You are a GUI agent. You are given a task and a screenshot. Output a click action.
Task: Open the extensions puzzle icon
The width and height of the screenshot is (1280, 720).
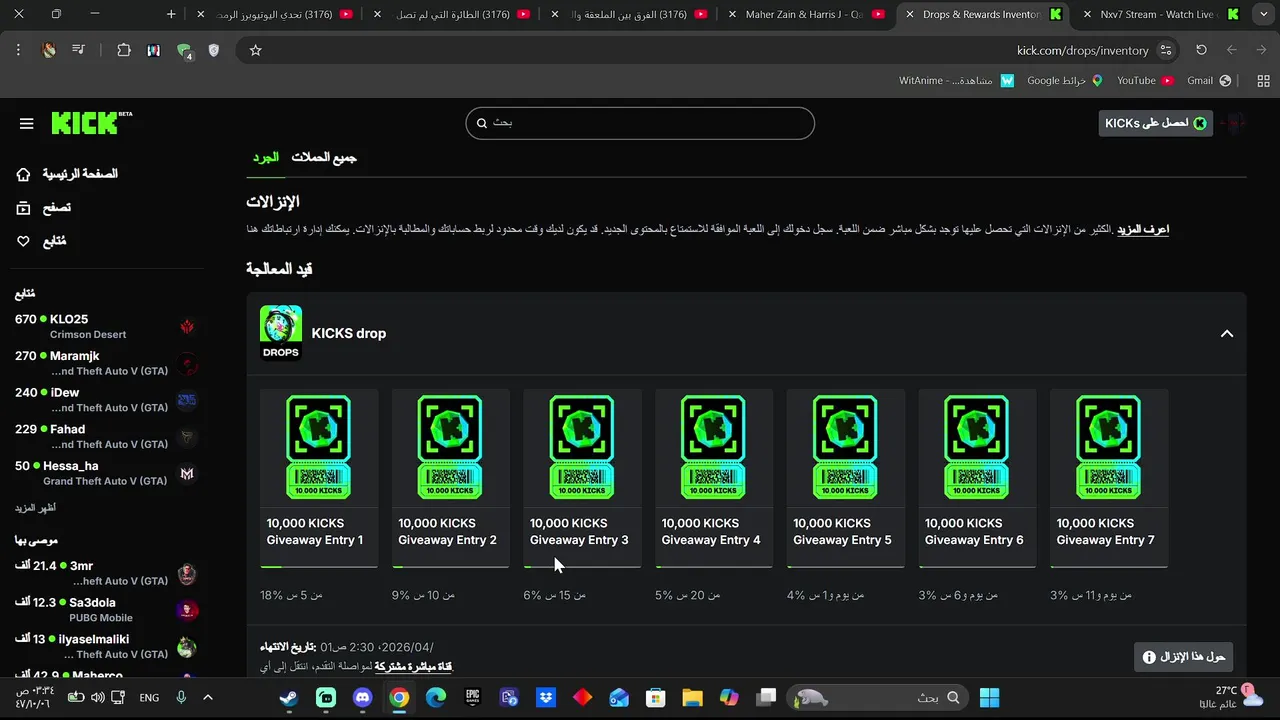(124, 50)
